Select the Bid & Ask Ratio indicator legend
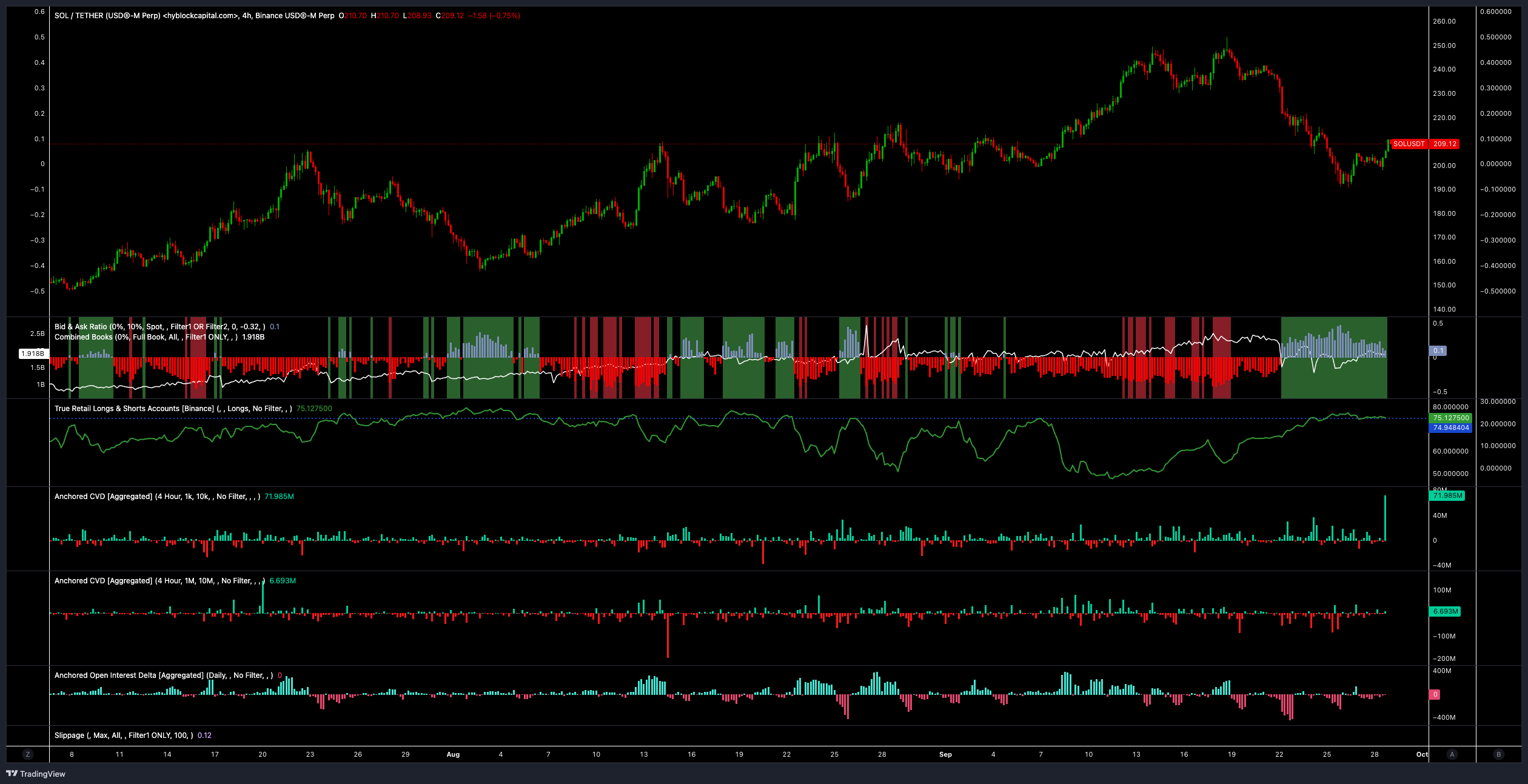This screenshot has height=784, width=1528. click(x=159, y=326)
